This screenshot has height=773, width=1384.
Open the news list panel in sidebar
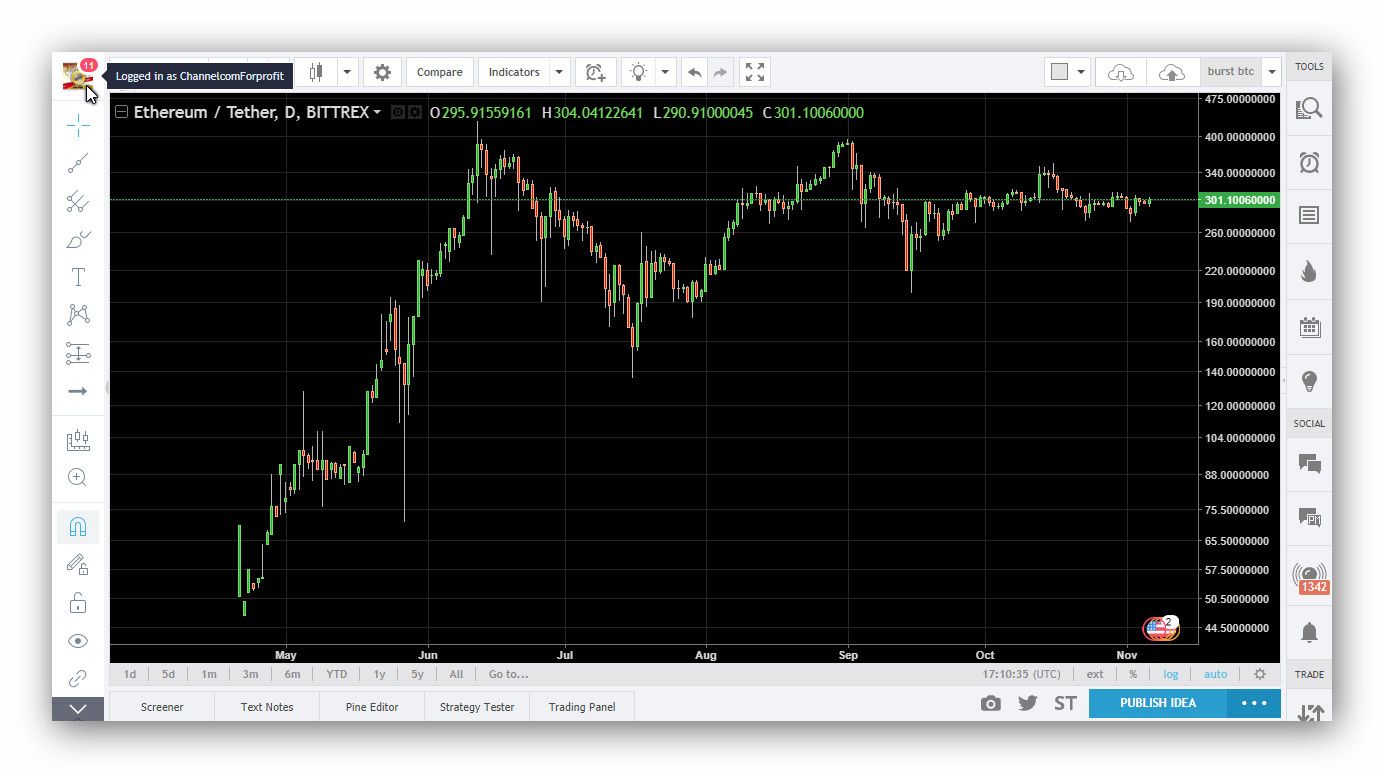[1309, 216]
